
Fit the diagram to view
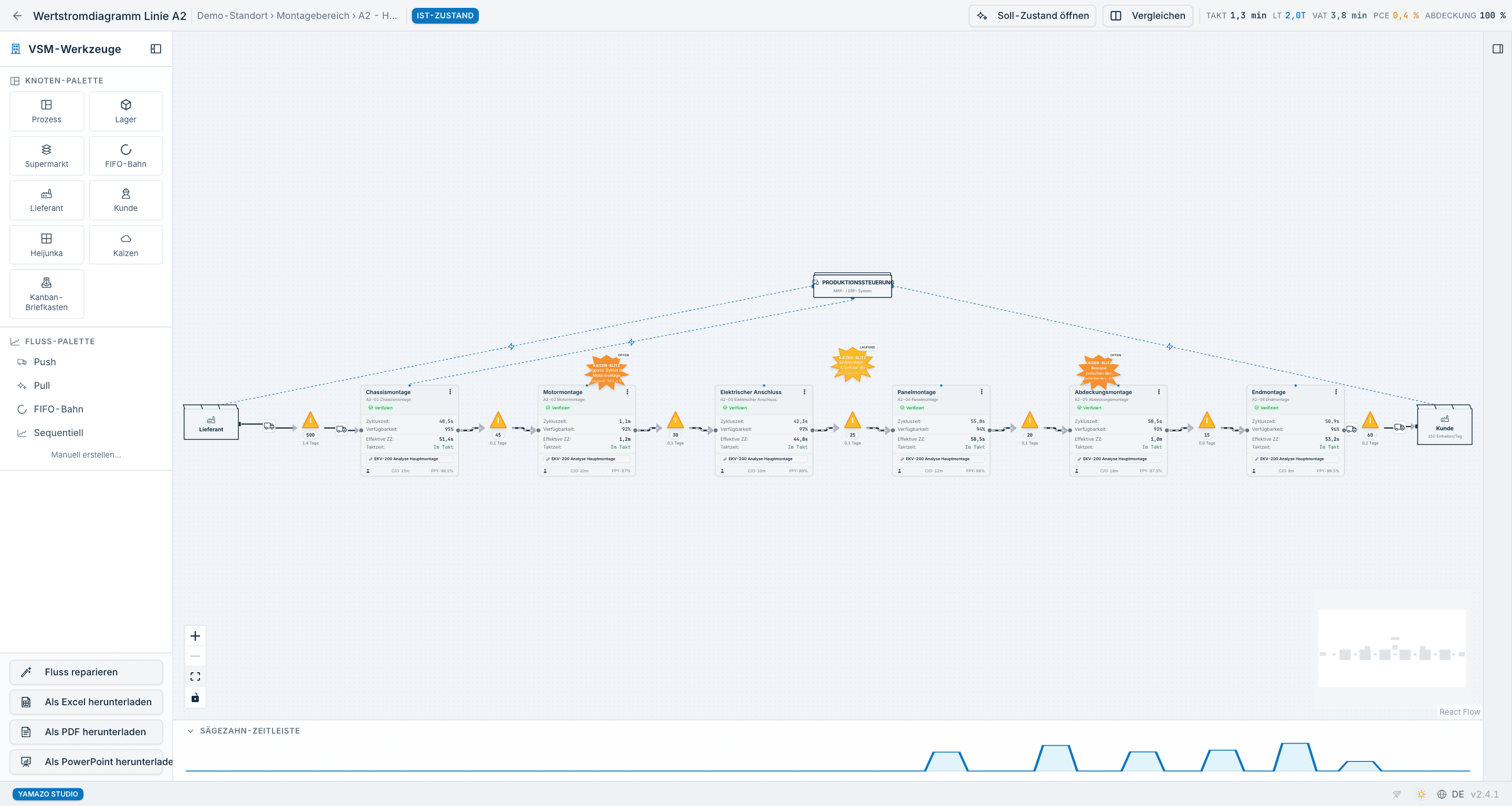195,677
